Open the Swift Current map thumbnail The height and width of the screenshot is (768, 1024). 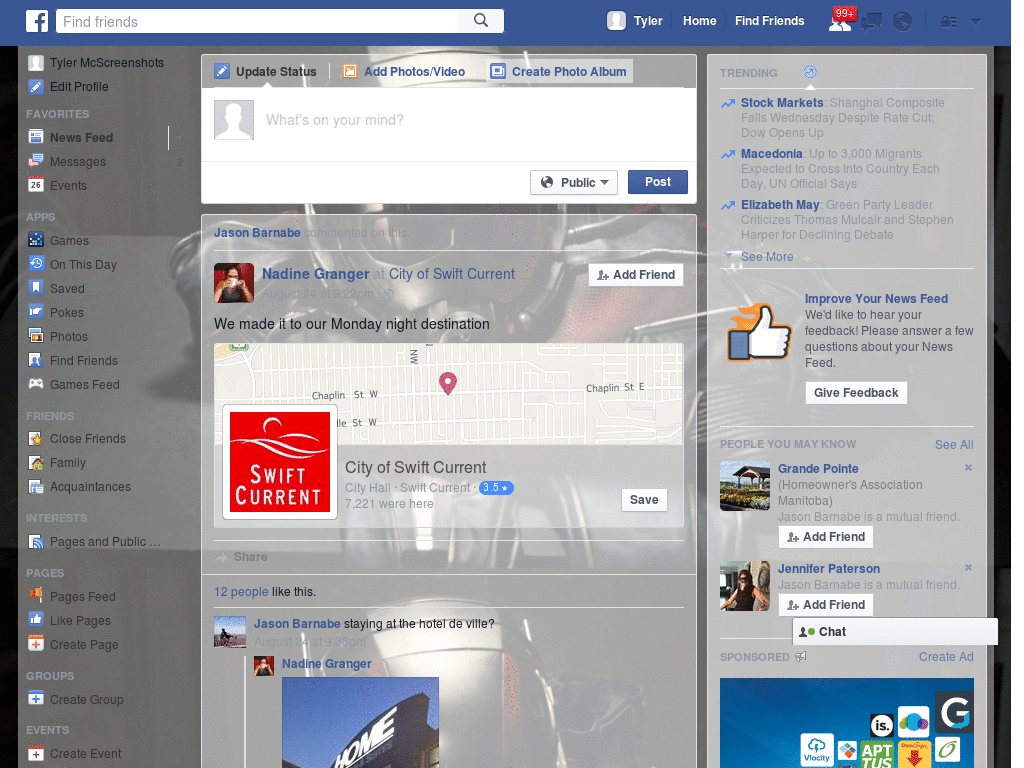[x=449, y=394]
